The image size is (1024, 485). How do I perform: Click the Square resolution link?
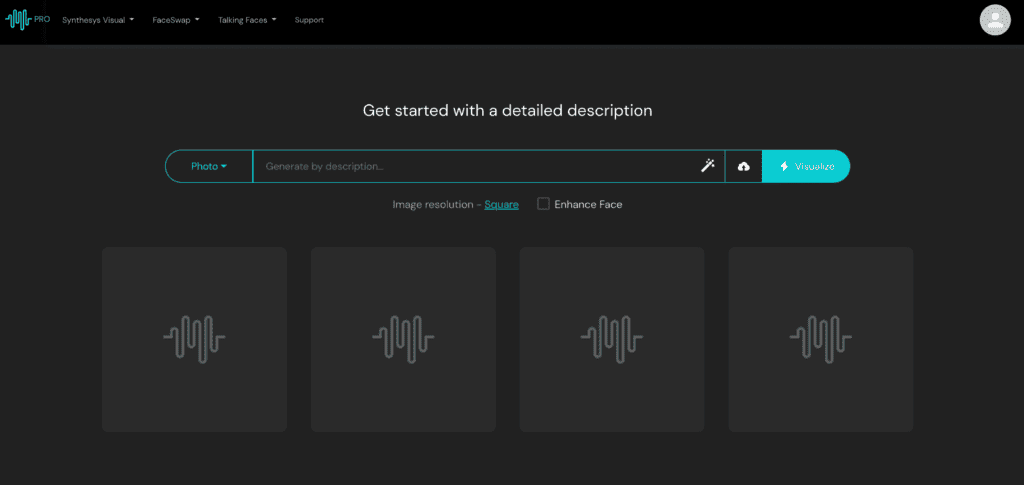(x=501, y=204)
